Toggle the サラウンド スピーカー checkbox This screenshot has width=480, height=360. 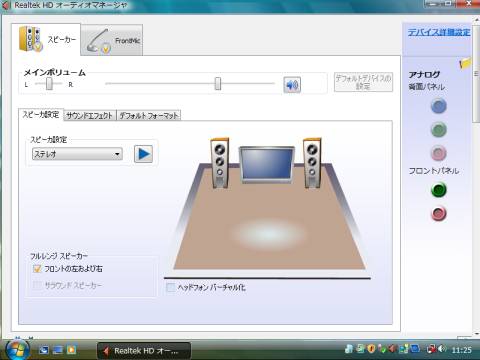(x=37, y=285)
